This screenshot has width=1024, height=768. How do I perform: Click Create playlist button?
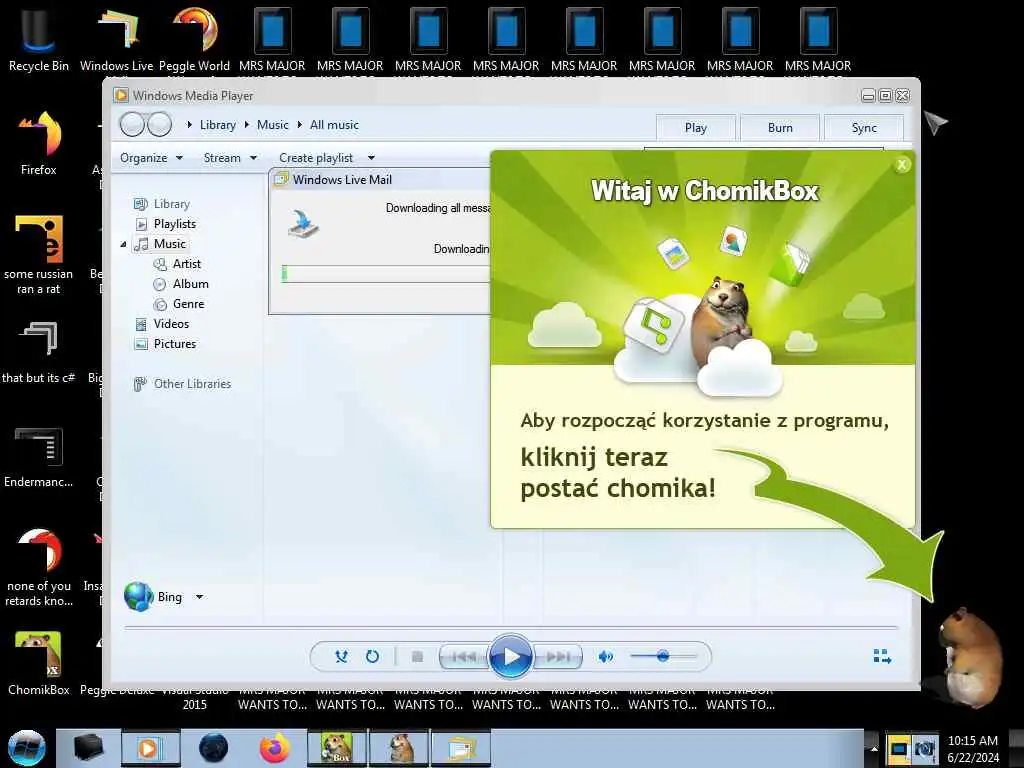click(x=316, y=158)
